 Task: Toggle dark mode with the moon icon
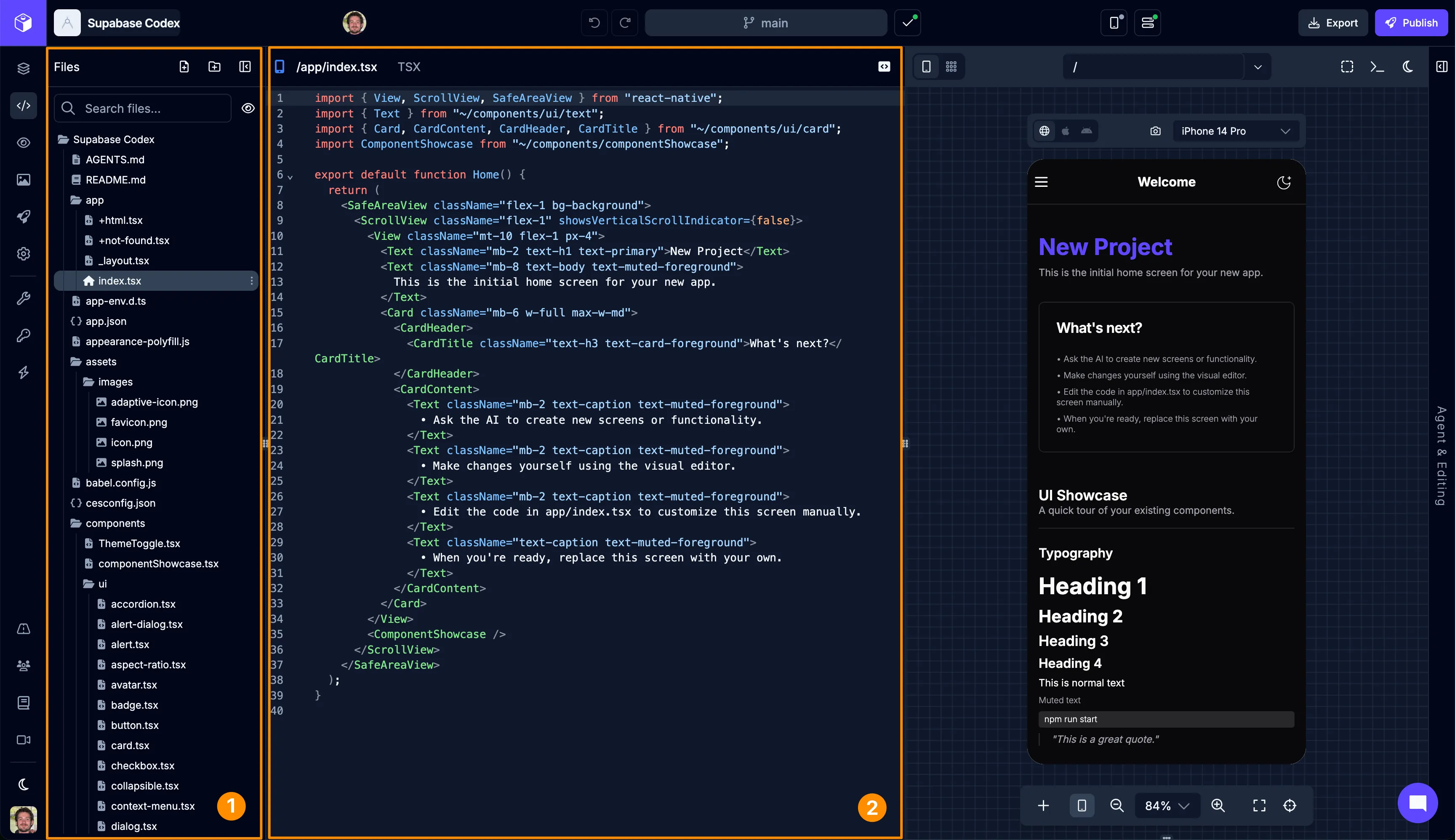tap(1407, 66)
